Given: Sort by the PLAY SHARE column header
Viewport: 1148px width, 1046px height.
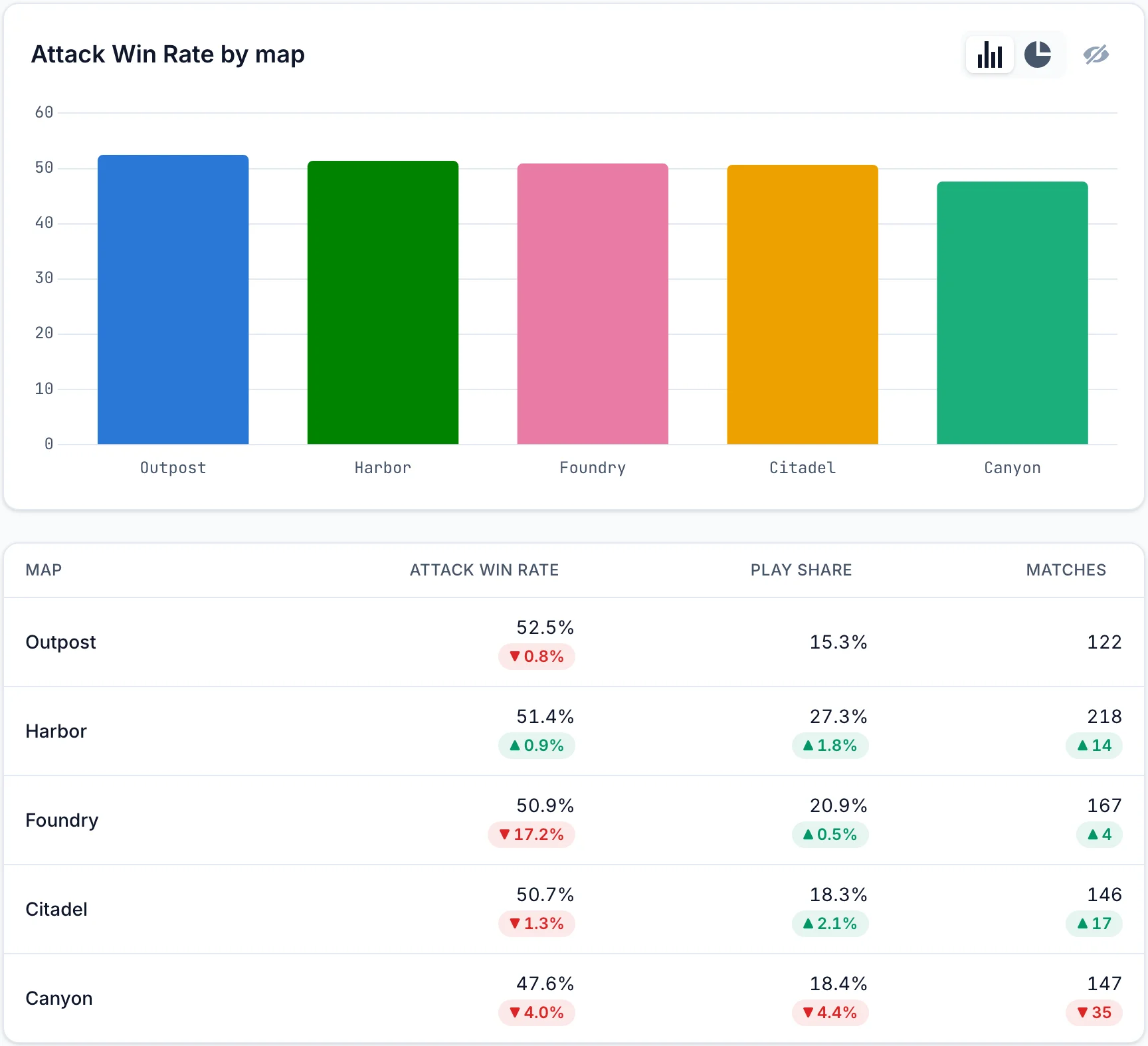Looking at the screenshot, I should (801, 570).
